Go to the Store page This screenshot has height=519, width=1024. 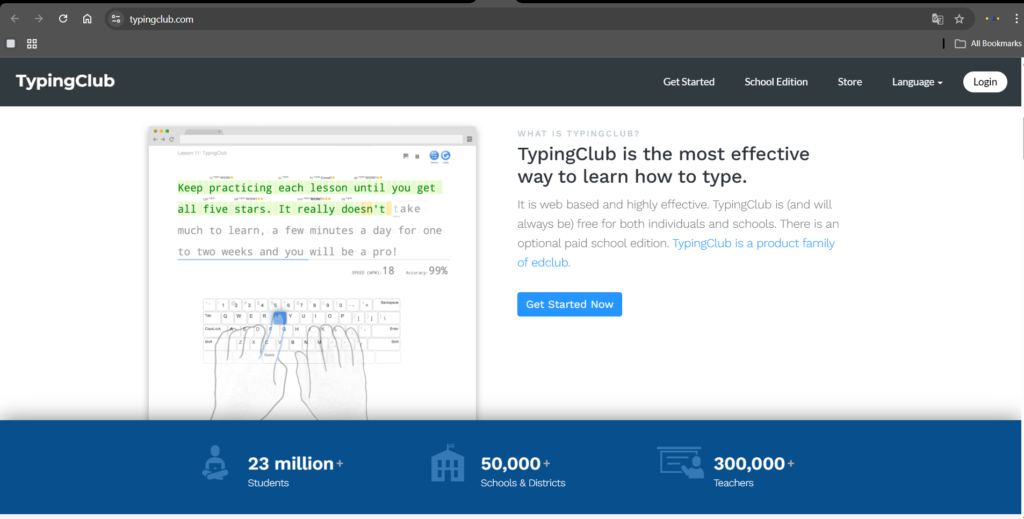tap(849, 82)
